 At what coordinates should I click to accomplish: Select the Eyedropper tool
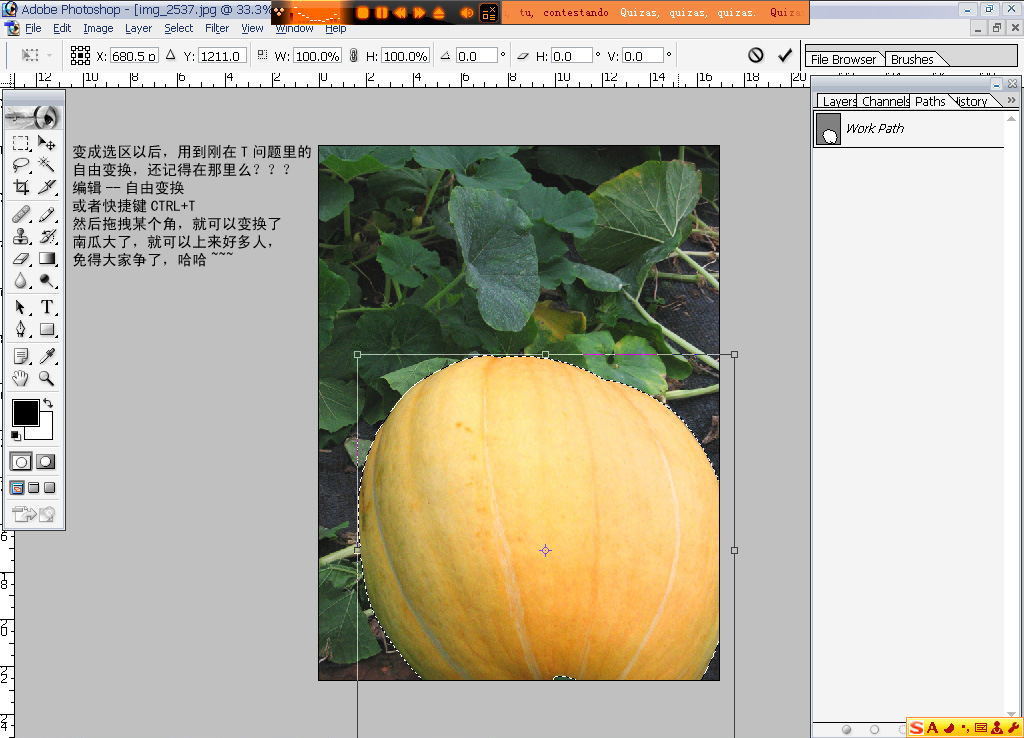coord(46,356)
